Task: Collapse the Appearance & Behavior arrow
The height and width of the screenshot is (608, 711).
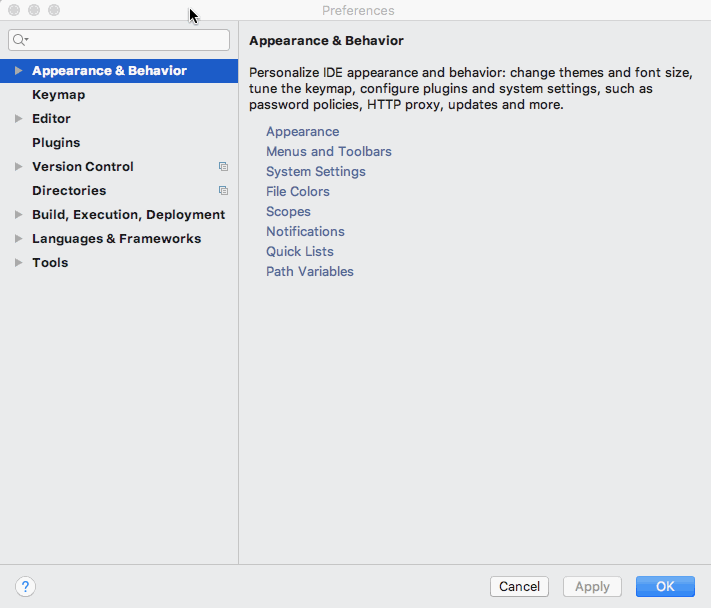Action: [18, 71]
